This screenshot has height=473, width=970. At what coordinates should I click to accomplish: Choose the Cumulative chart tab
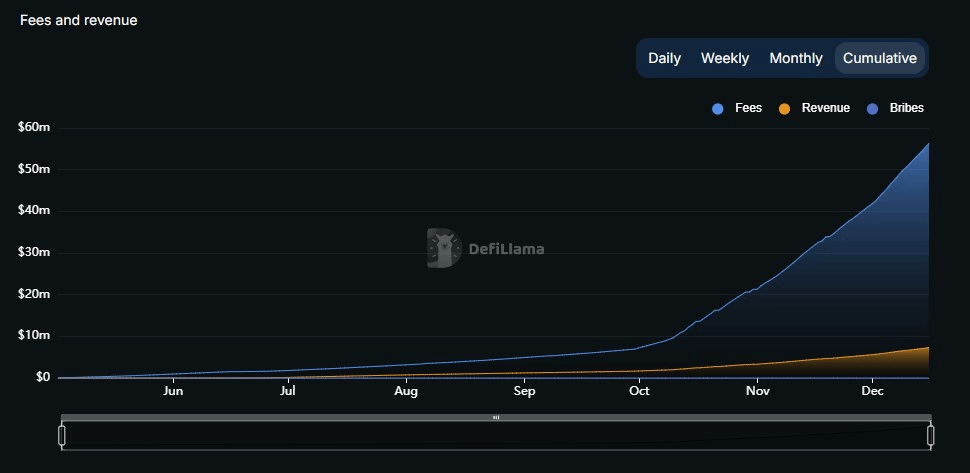click(x=879, y=58)
